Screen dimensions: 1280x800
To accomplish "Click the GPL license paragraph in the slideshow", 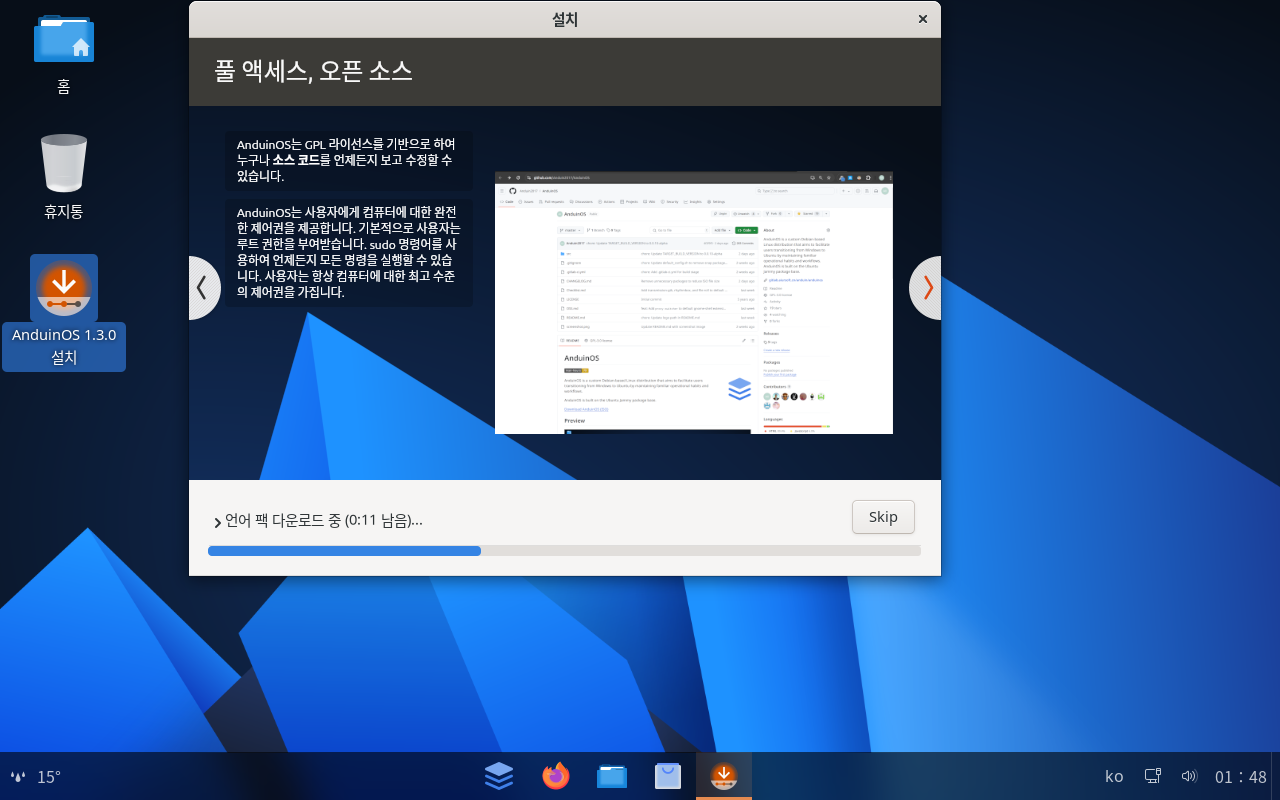I will [349, 160].
